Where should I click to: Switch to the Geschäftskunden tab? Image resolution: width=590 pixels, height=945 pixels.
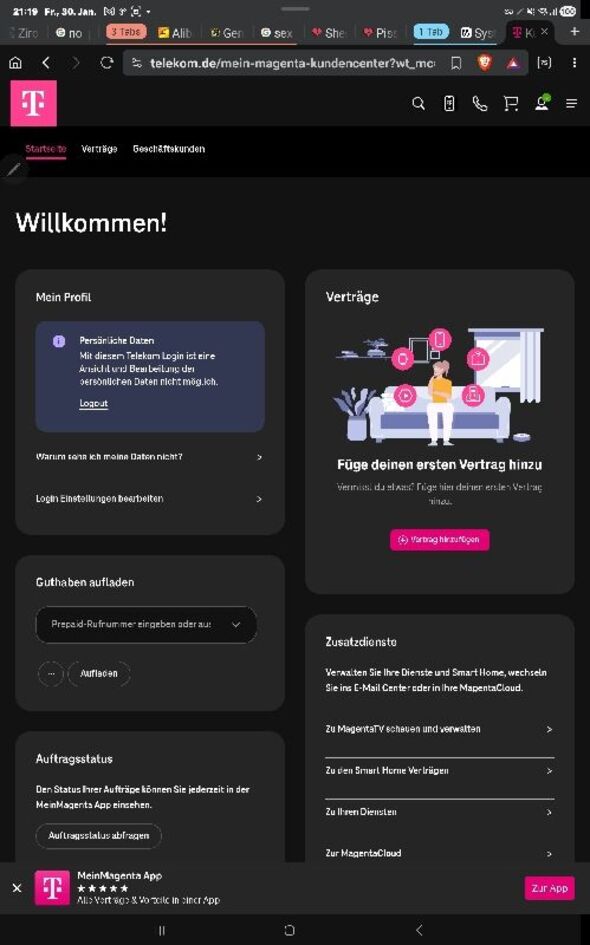pyautogui.click(x=169, y=149)
